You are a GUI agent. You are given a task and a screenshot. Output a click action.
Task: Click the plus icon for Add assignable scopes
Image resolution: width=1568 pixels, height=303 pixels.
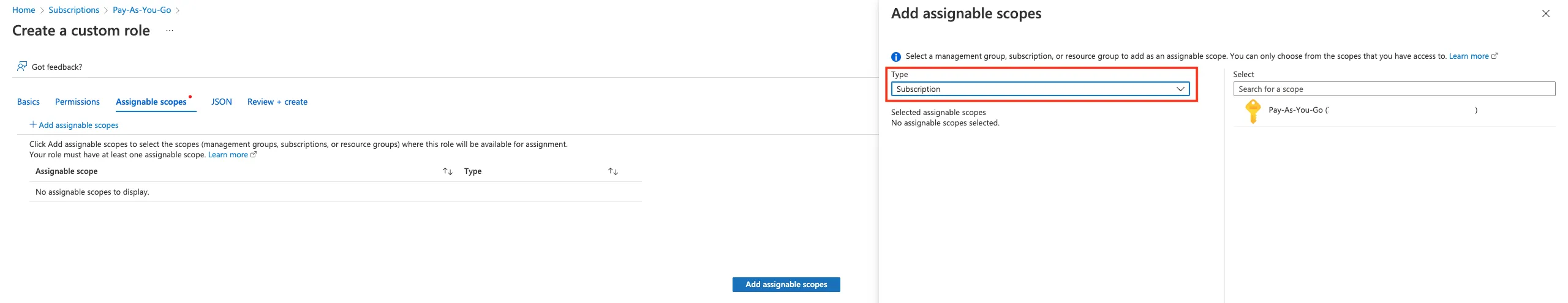click(33, 124)
